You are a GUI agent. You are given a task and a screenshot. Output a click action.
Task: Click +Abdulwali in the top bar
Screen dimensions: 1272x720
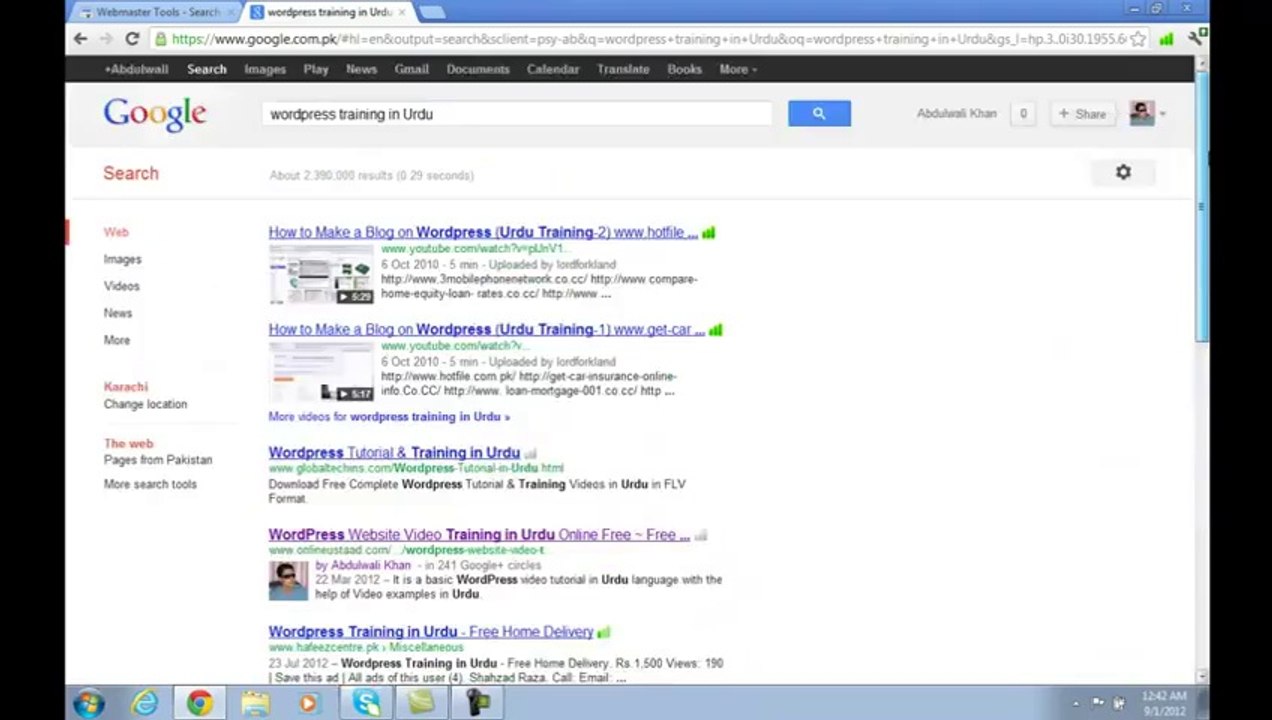(136, 69)
